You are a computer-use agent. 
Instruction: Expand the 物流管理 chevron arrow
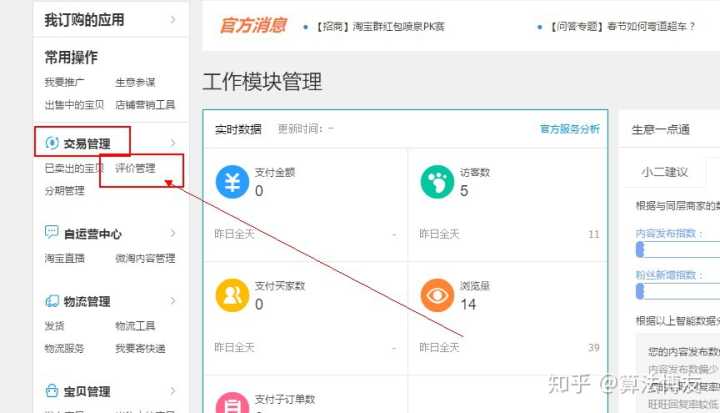click(x=173, y=301)
